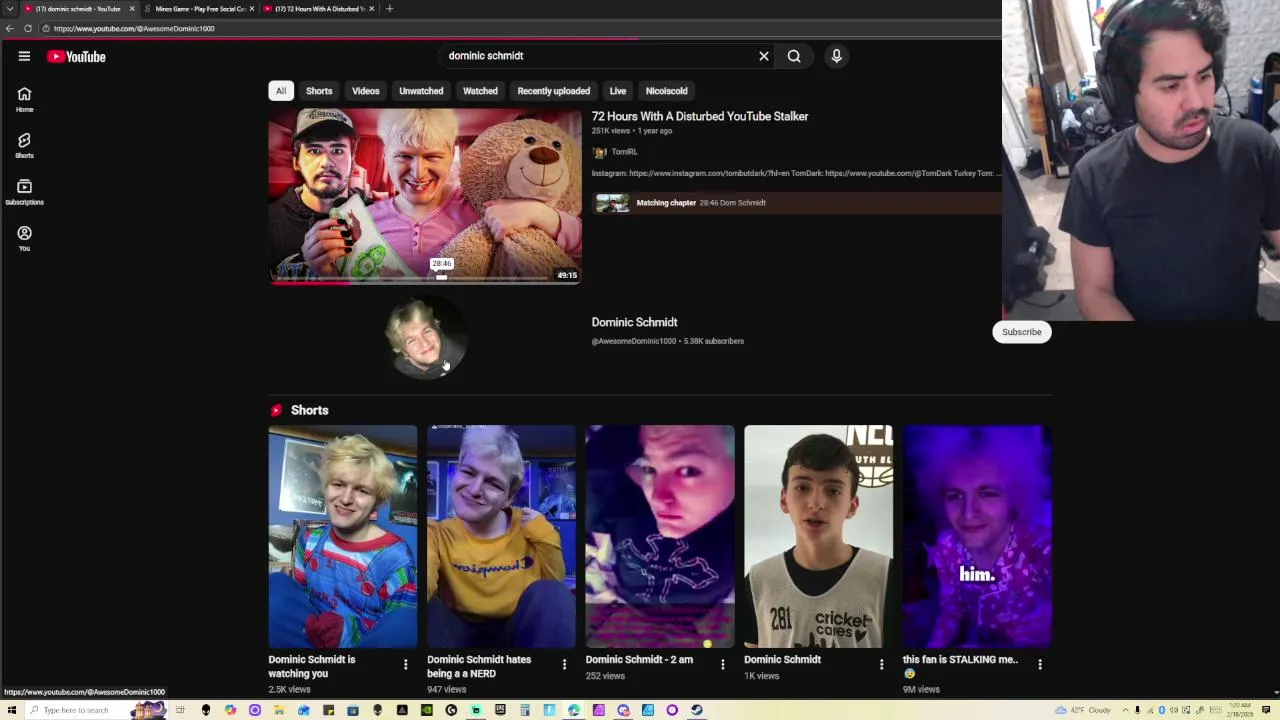The width and height of the screenshot is (1280, 720).
Task: Open options for 'Dominic Schmidt - 2 am' short
Action: click(x=722, y=664)
